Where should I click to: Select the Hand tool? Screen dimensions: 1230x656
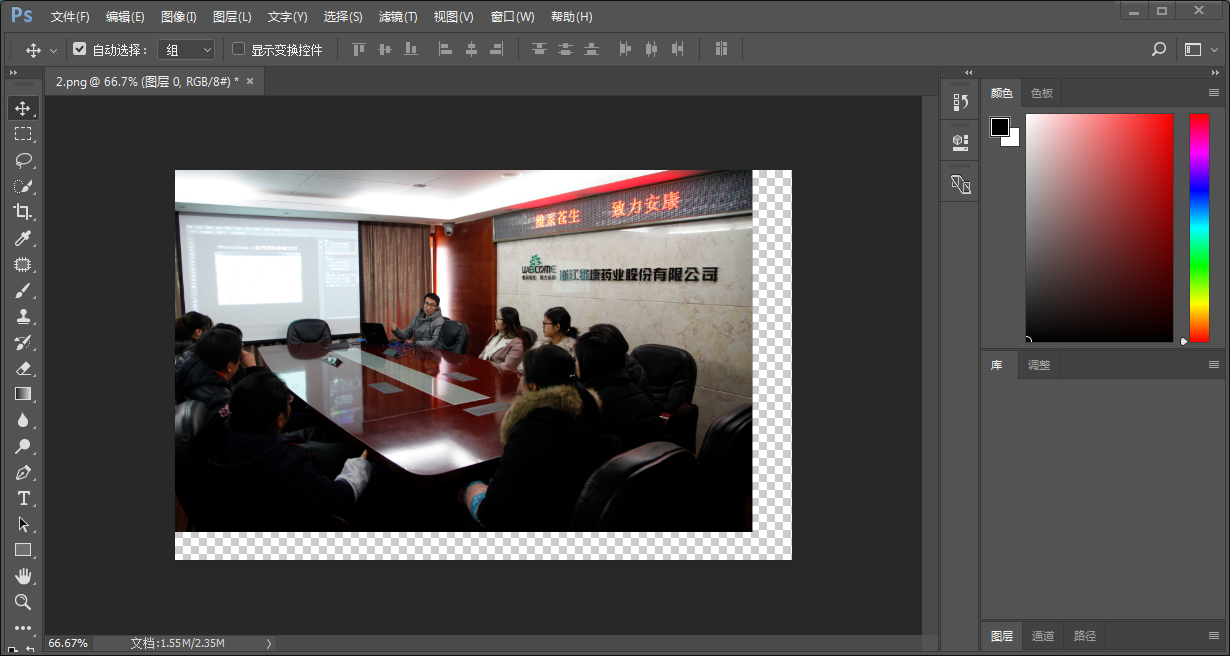[22, 576]
